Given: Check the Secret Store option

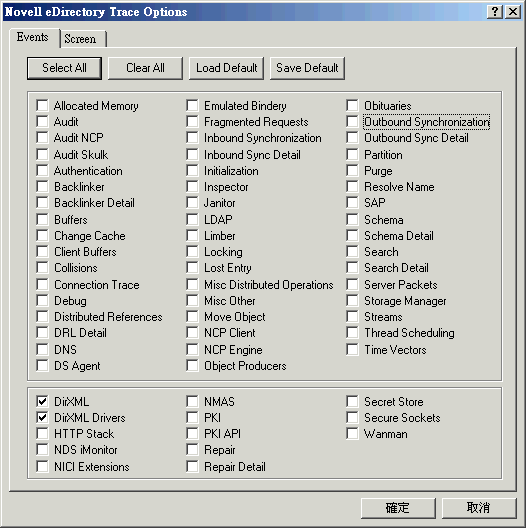Looking at the screenshot, I should 352,401.
